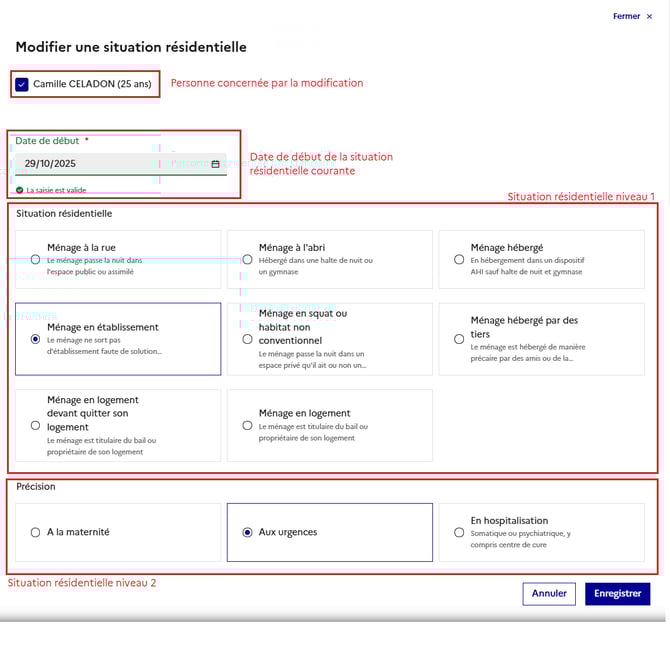This screenshot has height=656, width=670.
Task: Click the Précision section label
Action: (35, 487)
